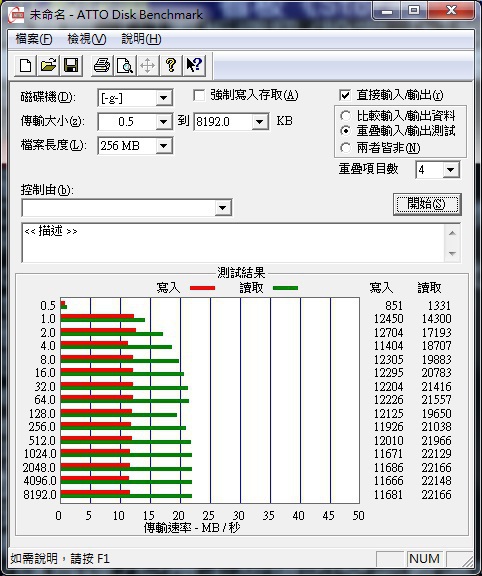
Task: Click the description box scroll up arrow
Action: tap(452, 233)
